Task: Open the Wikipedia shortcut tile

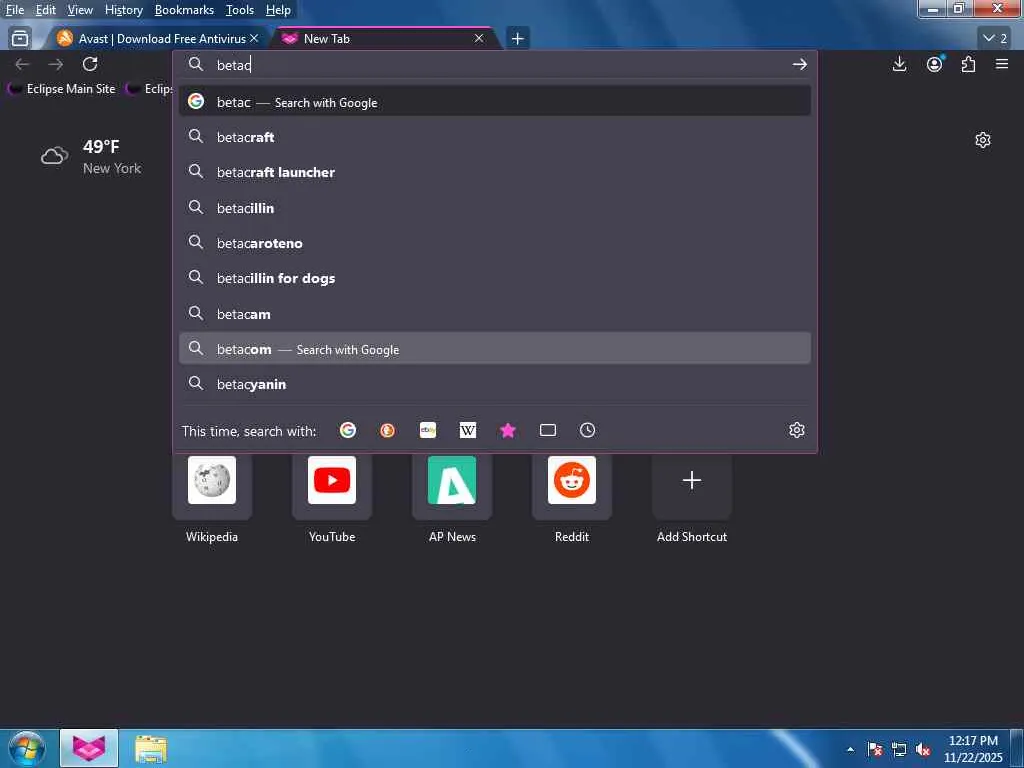Action: (x=212, y=487)
